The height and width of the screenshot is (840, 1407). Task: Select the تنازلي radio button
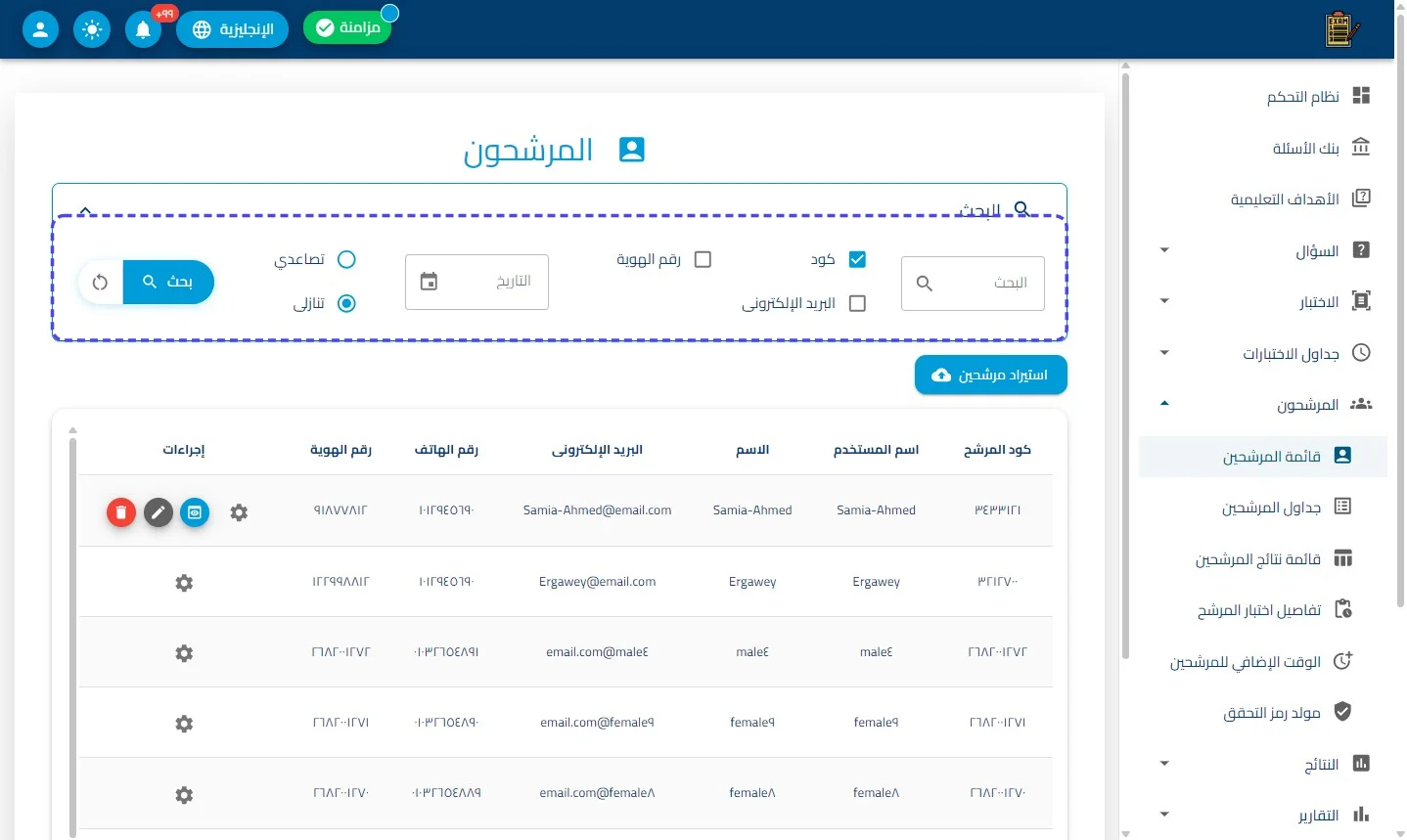click(x=346, y=303)
